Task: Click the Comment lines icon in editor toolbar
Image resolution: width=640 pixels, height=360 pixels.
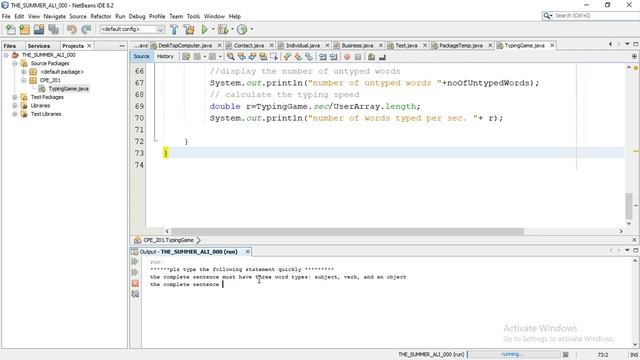Action: point(371,57)
